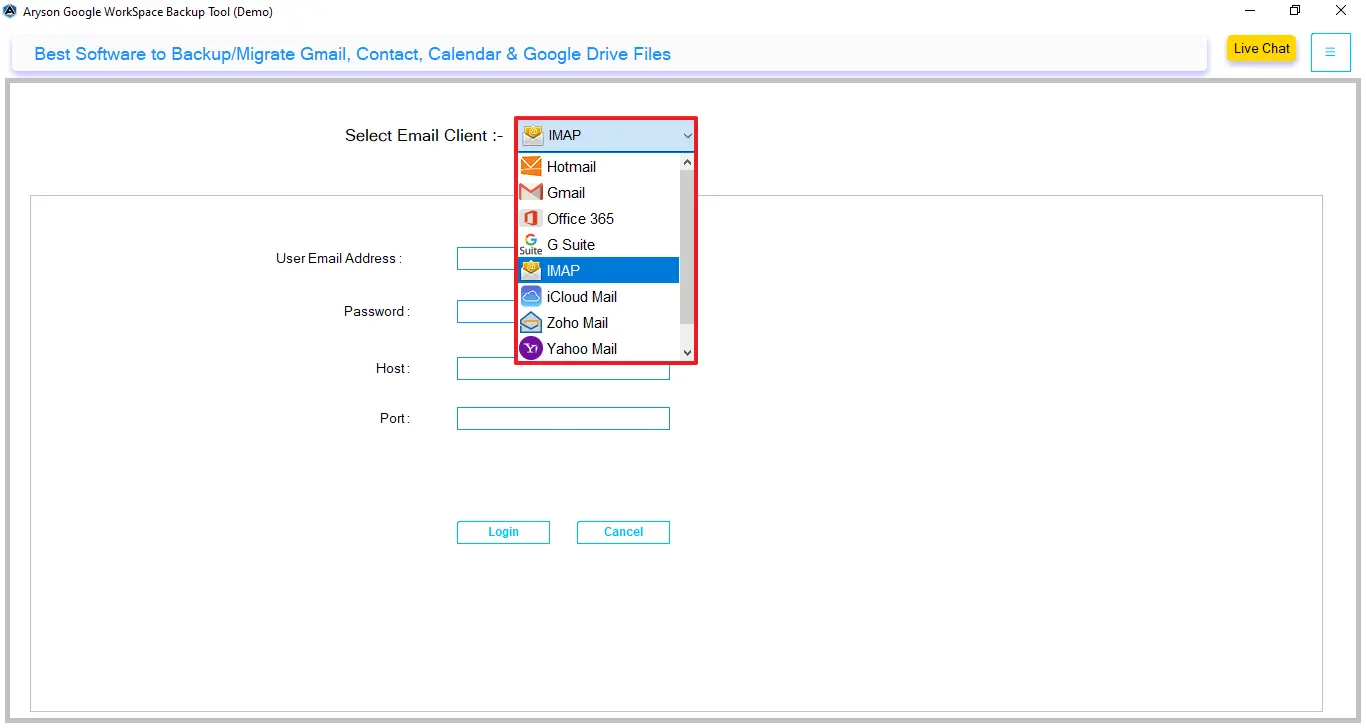Viewport: 1366px width, 728px height.
Task: Click the backup software banner heading
Action: [352, 54]
